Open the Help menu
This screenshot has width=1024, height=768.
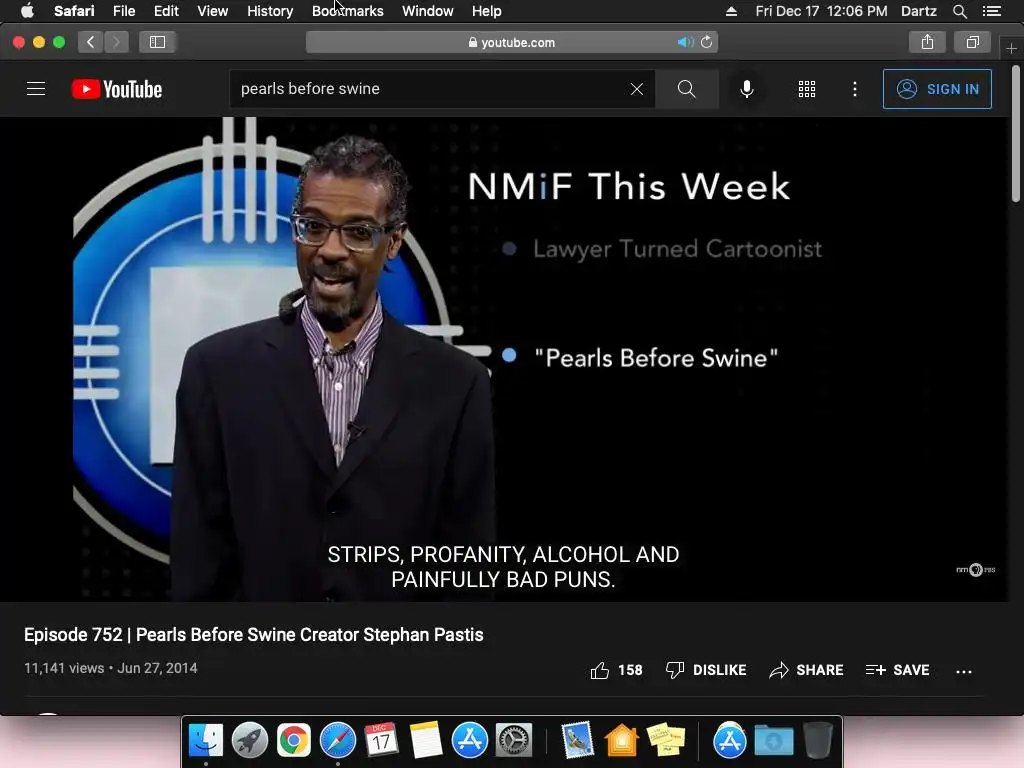(x=487, y=11)
